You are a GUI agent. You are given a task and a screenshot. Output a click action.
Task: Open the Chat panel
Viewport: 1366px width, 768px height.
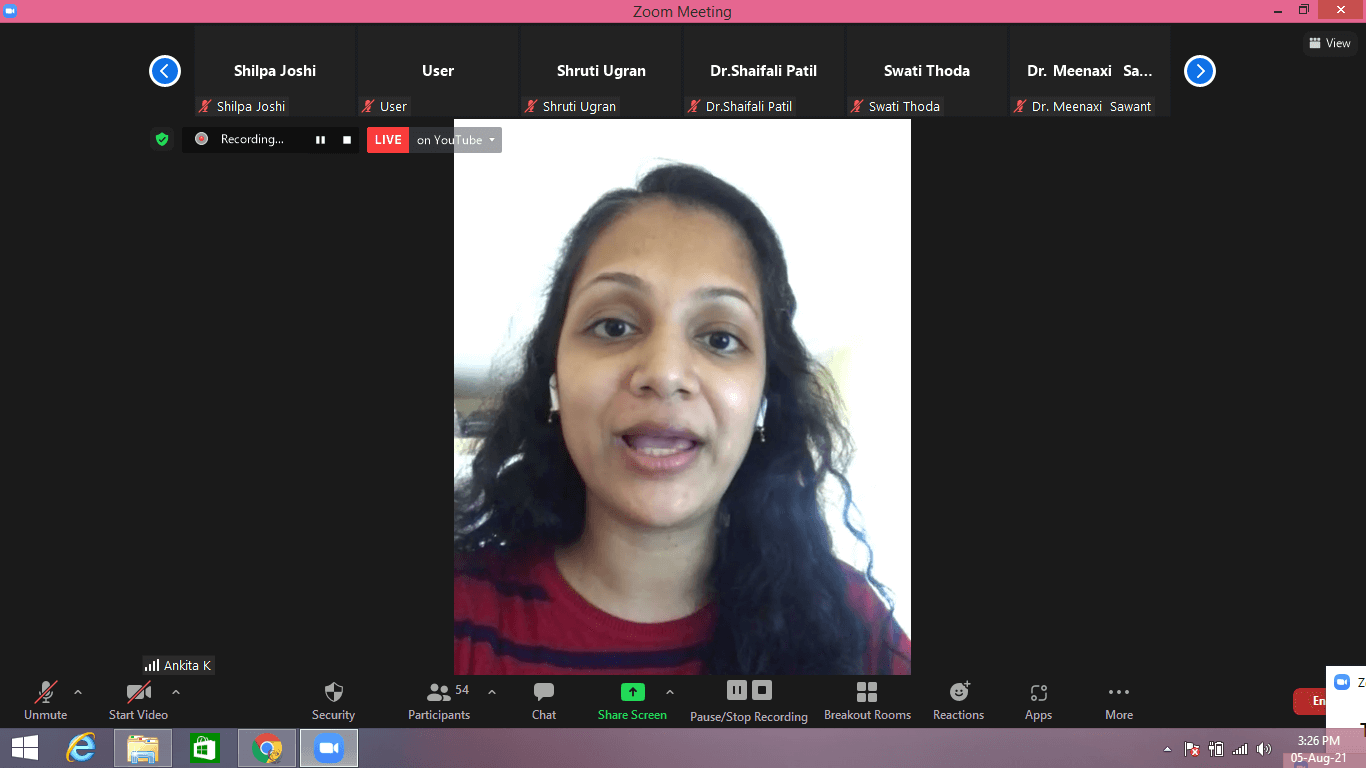pos(544,700)
